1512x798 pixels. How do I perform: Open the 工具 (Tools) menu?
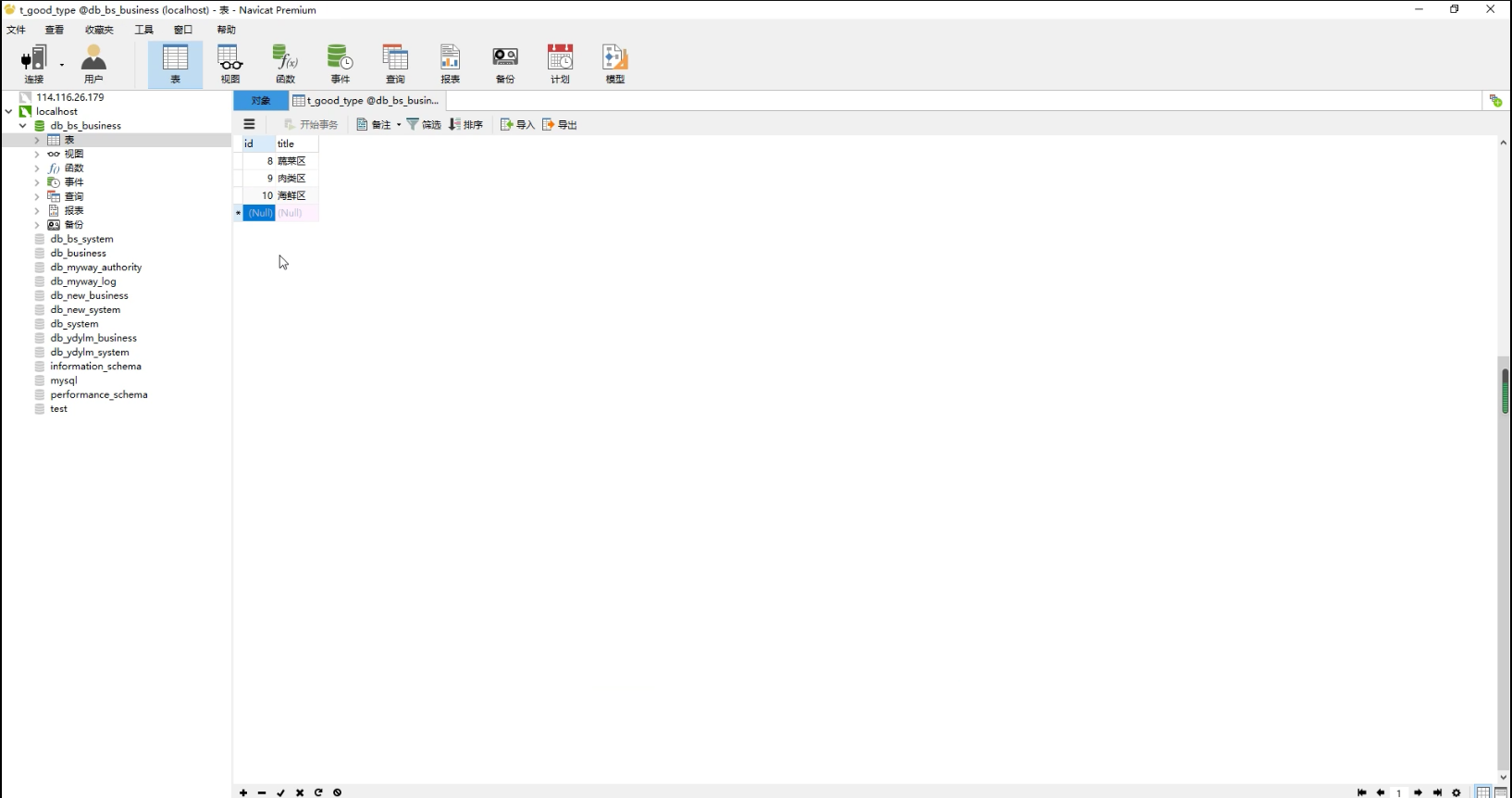pos(144,30)
